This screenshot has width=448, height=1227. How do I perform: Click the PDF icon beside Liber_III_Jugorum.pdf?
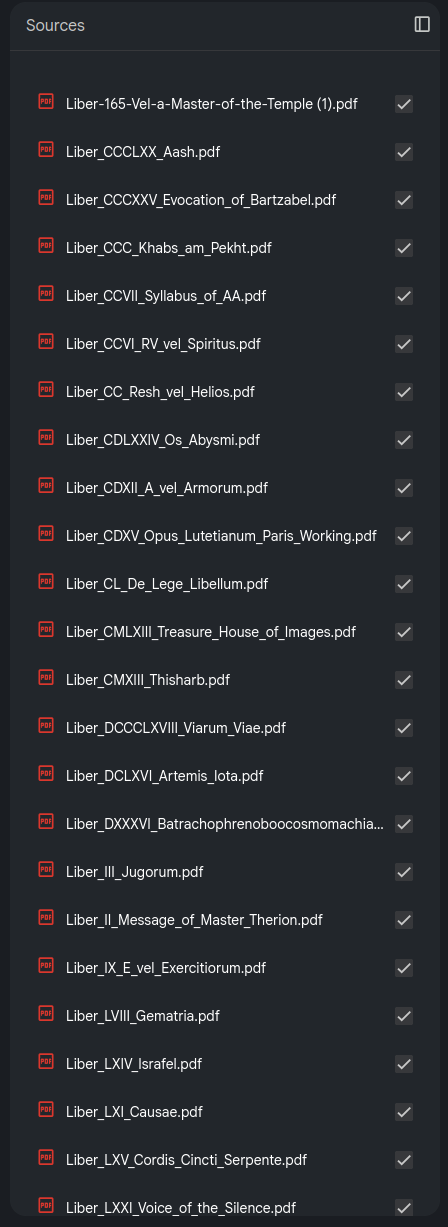point(46,870)
